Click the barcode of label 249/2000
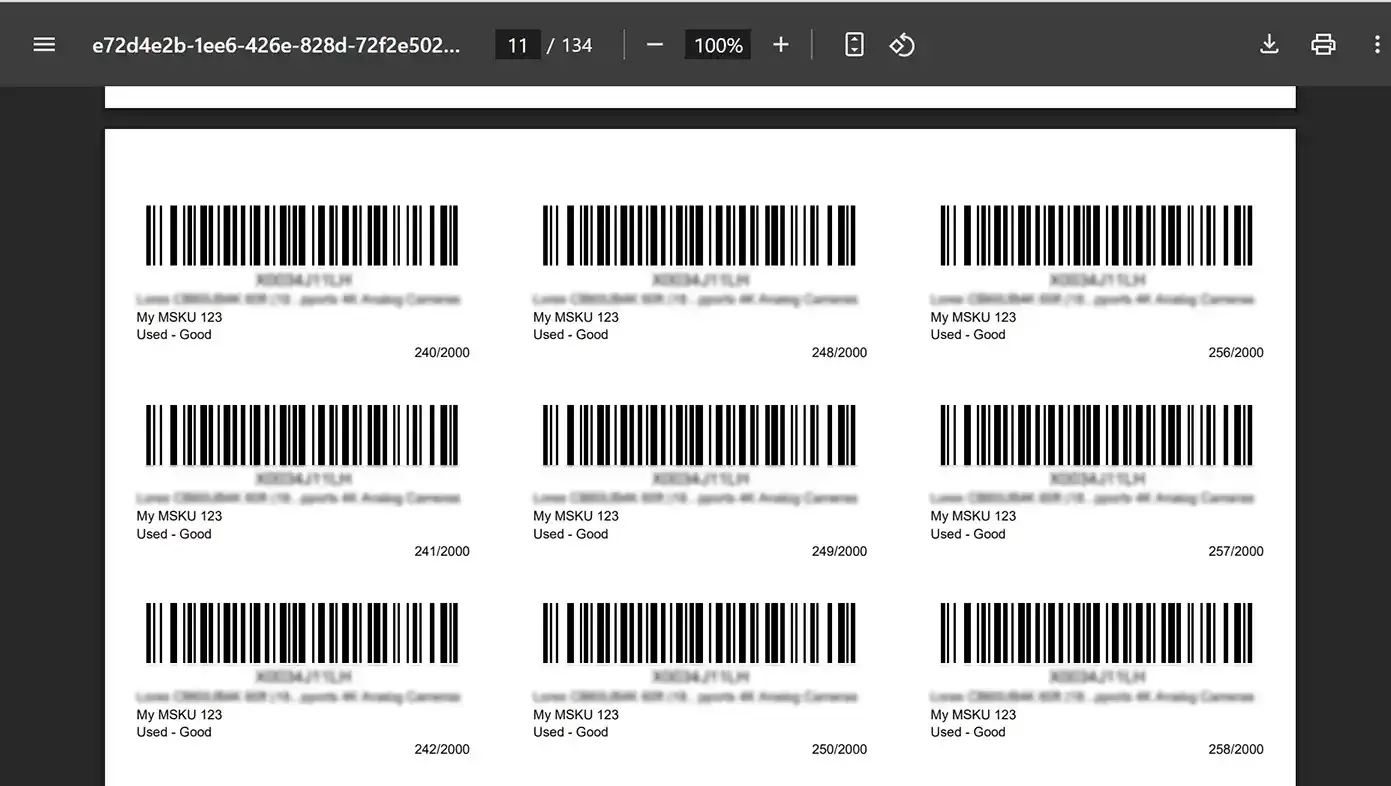1391x786 pixels. point(699,434)
